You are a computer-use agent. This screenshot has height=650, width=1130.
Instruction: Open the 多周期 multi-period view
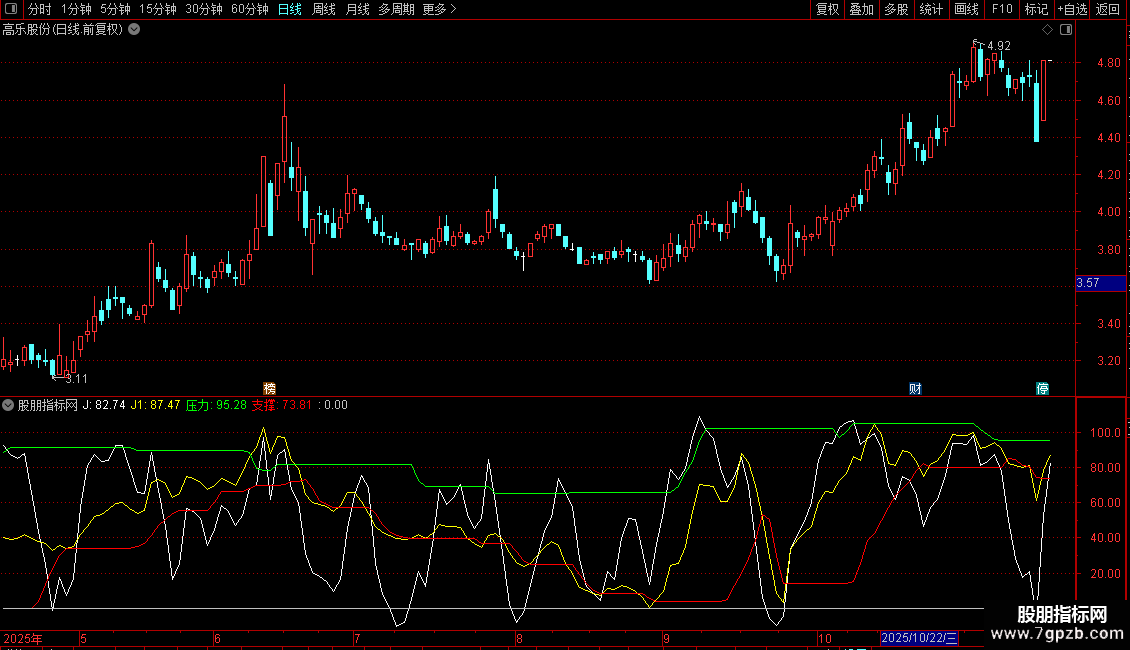(395, 9)
